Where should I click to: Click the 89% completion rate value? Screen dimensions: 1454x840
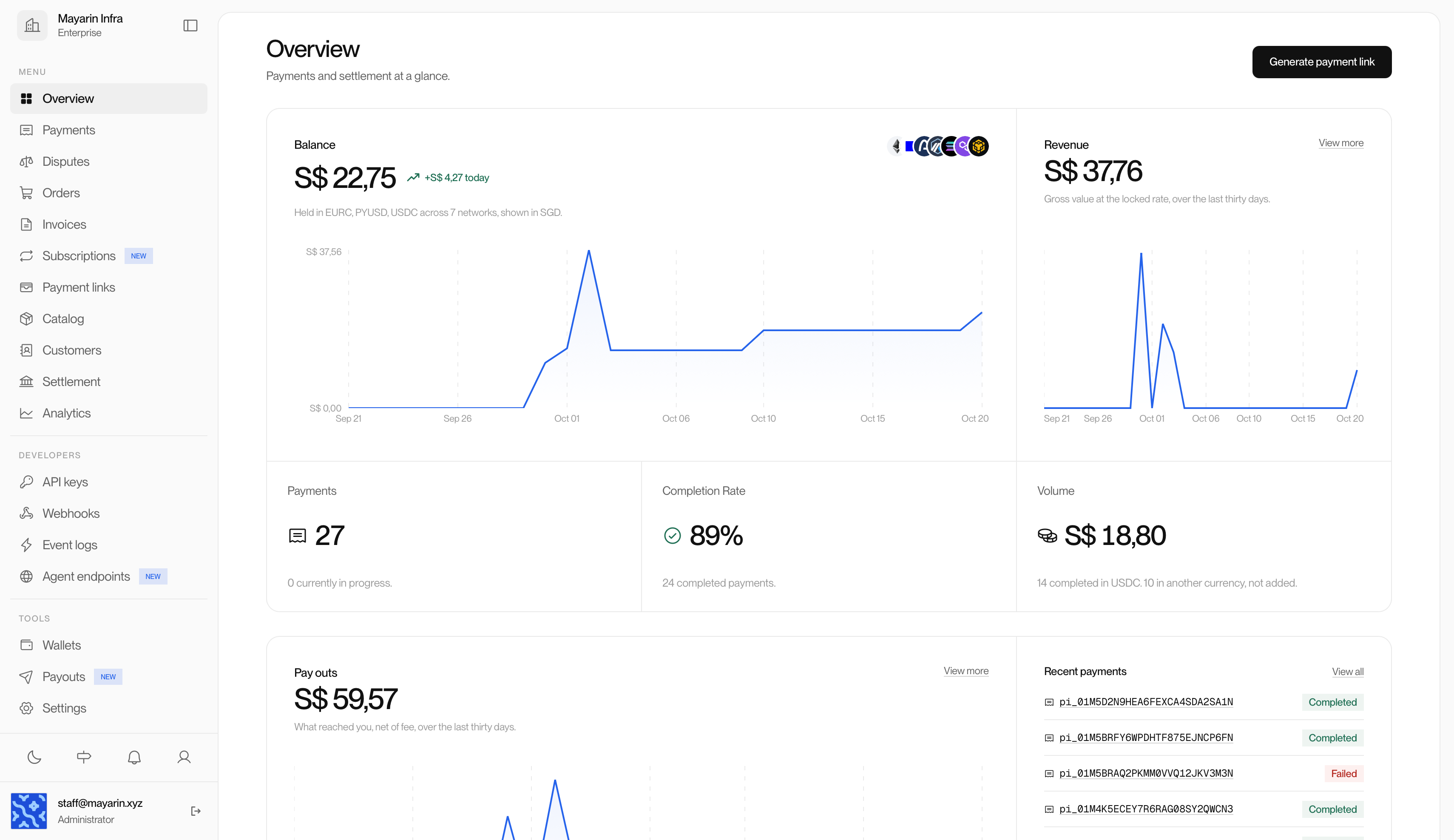coord(716,535)
